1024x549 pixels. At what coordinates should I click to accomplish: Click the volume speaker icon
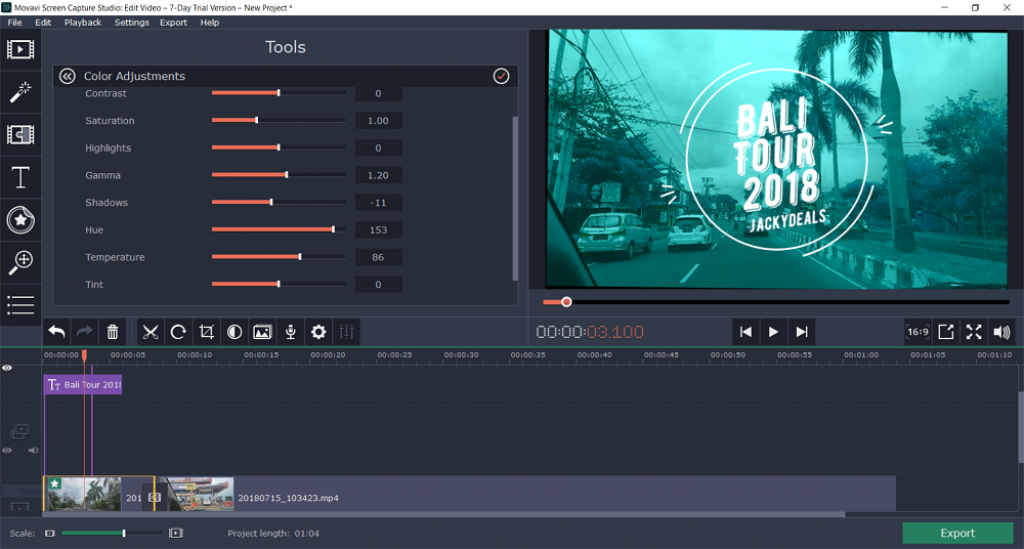tap(1001, 332)
